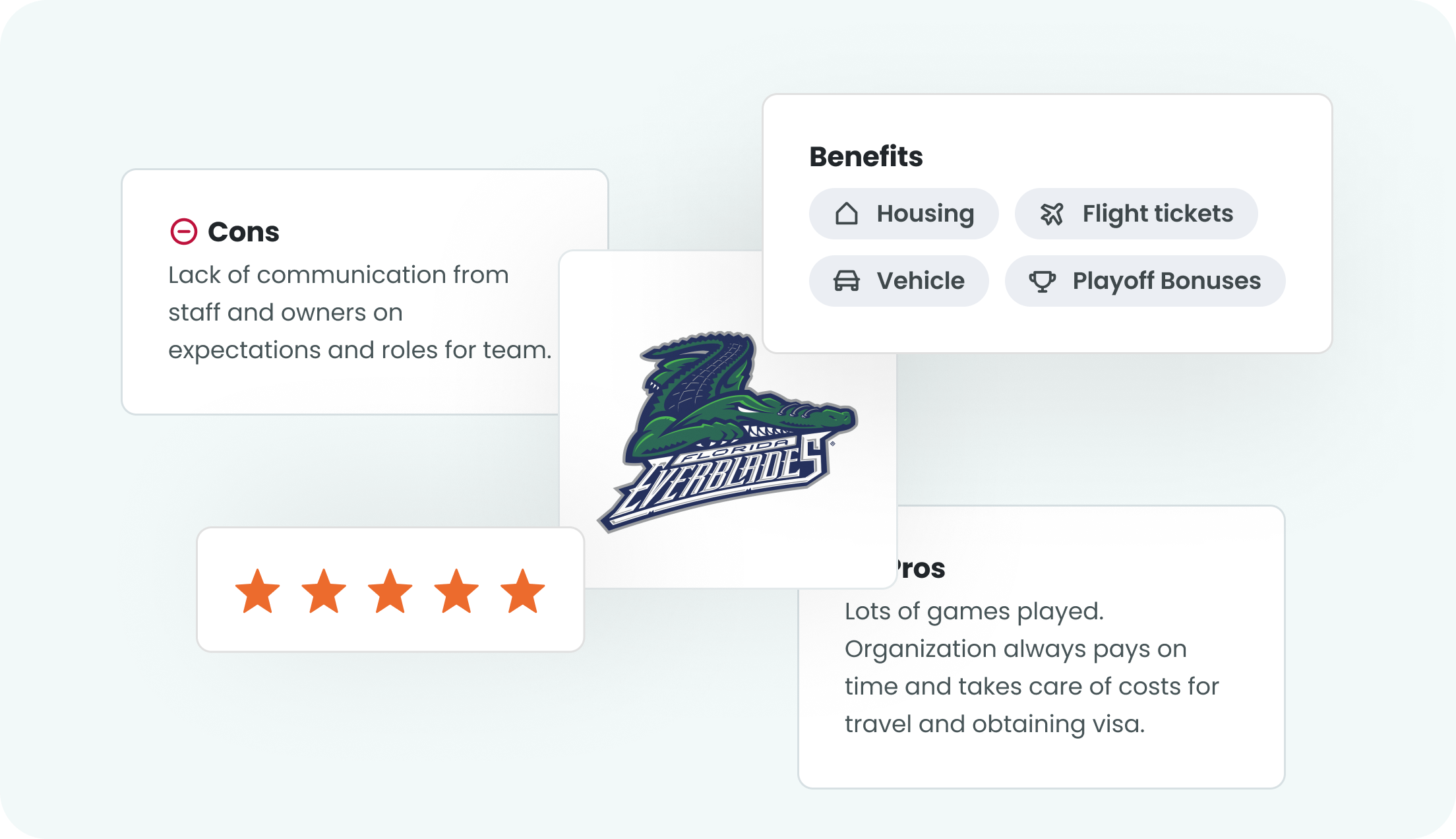
Task: Click the trophy icon in Playoff Bonuses
Action: 1043,281
